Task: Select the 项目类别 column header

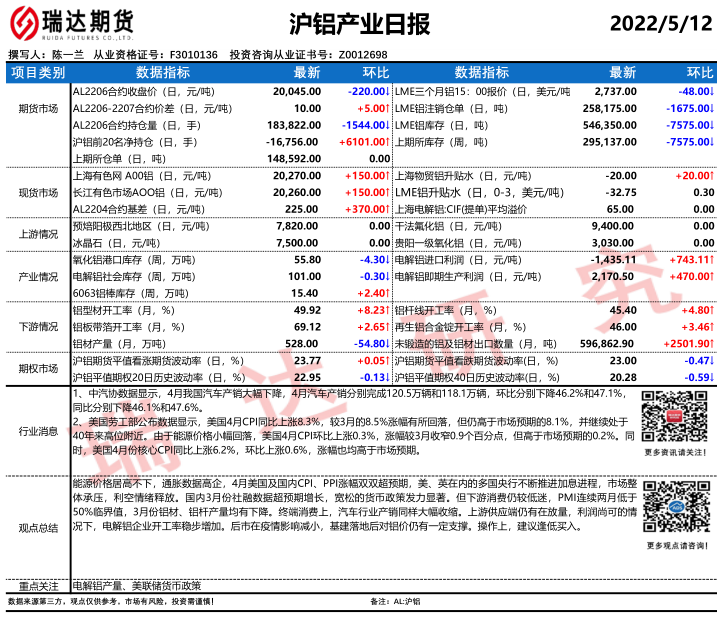Action: (37, 73)
